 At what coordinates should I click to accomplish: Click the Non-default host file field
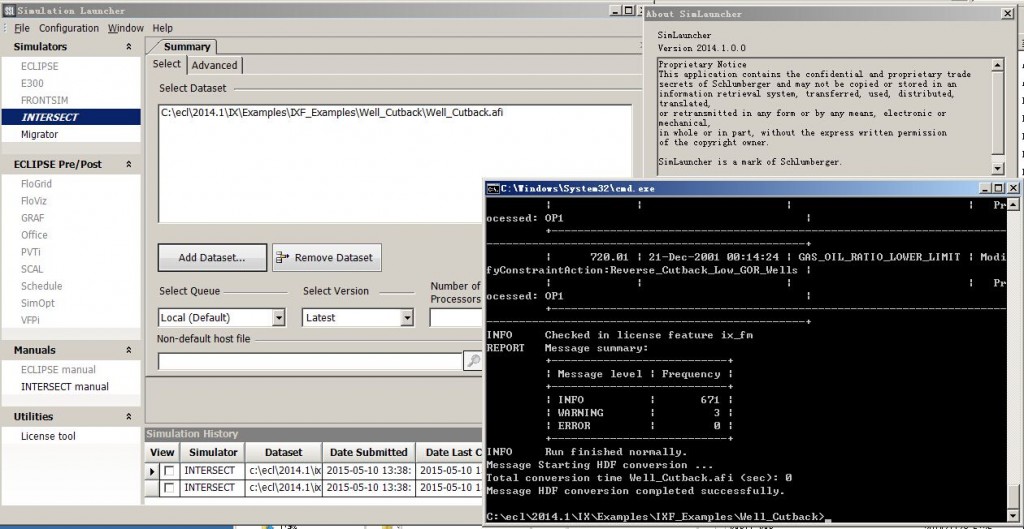[x=310, y=361]
